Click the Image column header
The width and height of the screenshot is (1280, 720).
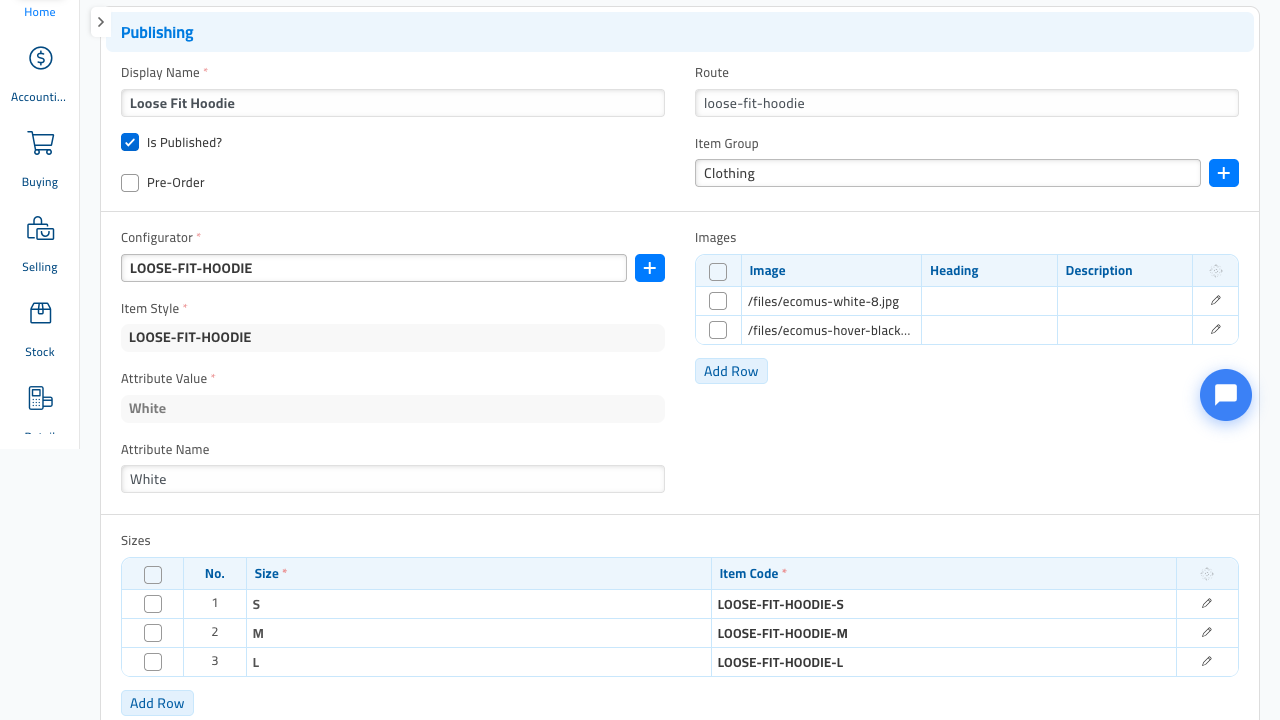831,271
